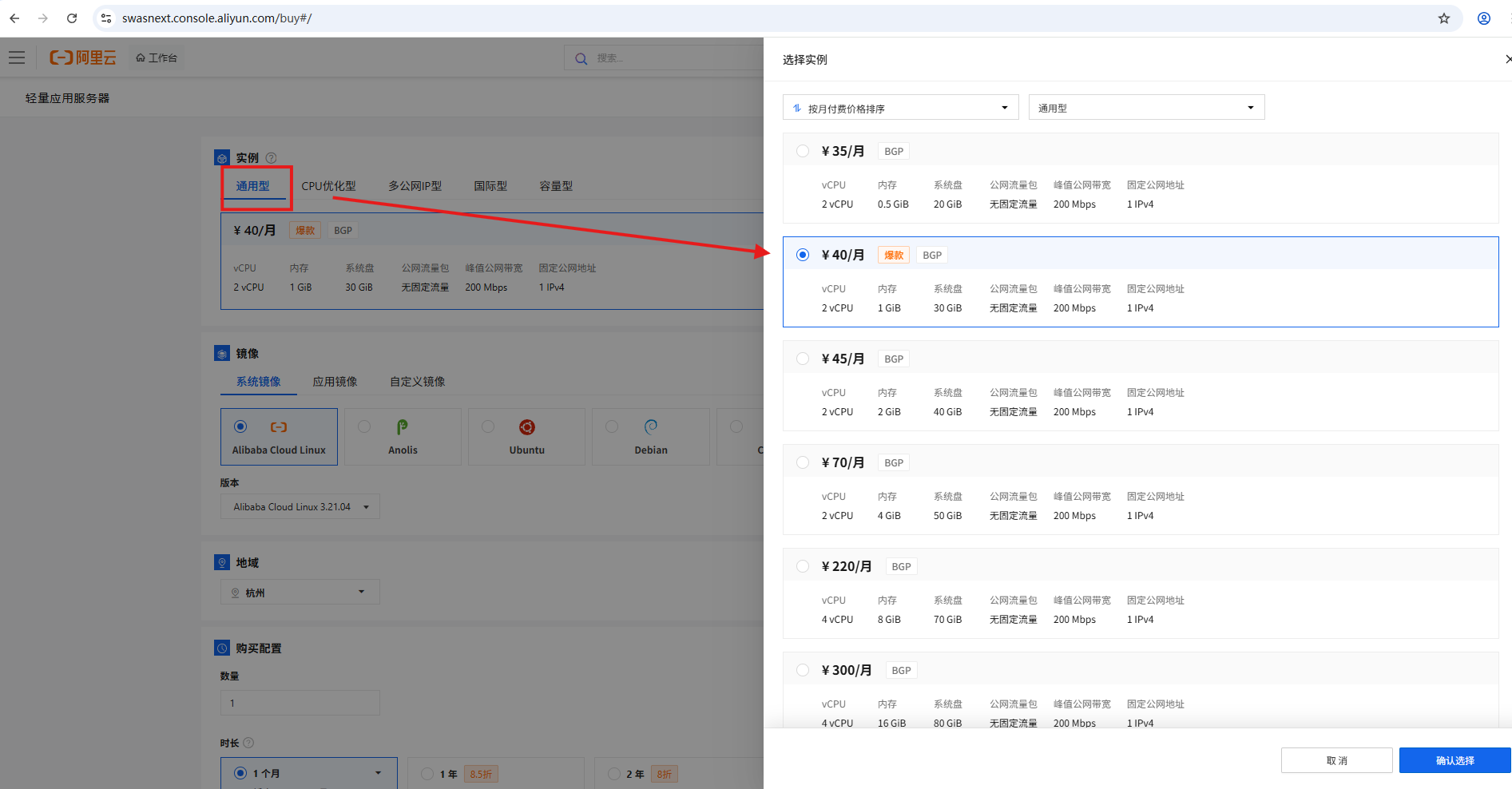Click the Alibaba Cloud Linux image logo
This screenshot has width=1512, height=789.
click(x=279, y=427)
